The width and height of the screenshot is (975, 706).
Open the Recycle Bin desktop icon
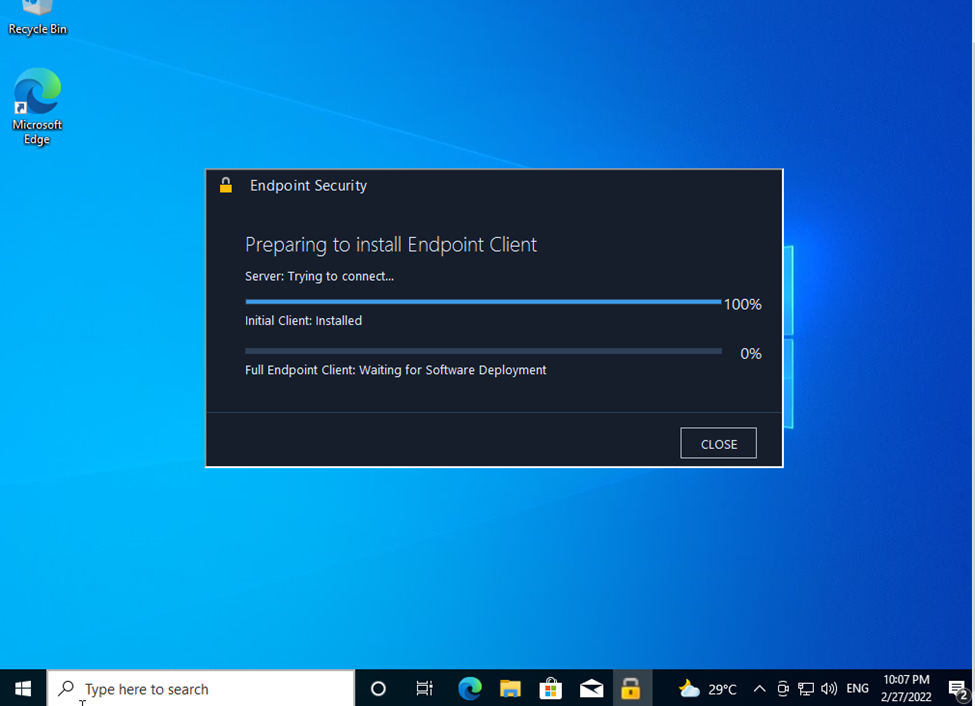(x=37, y=19)
